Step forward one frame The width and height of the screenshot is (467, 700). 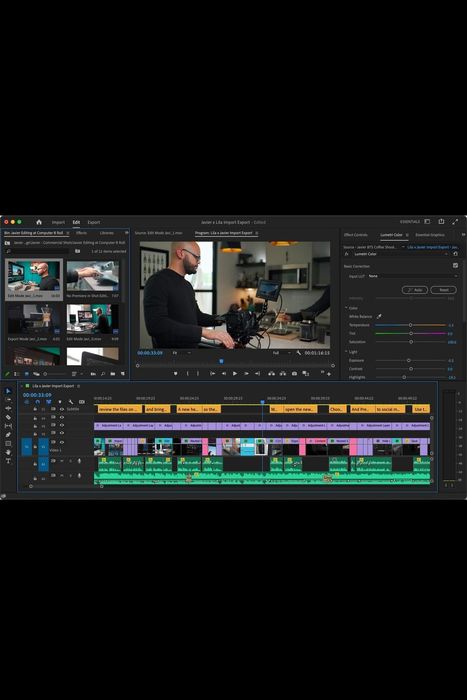(x=246, y=374)
